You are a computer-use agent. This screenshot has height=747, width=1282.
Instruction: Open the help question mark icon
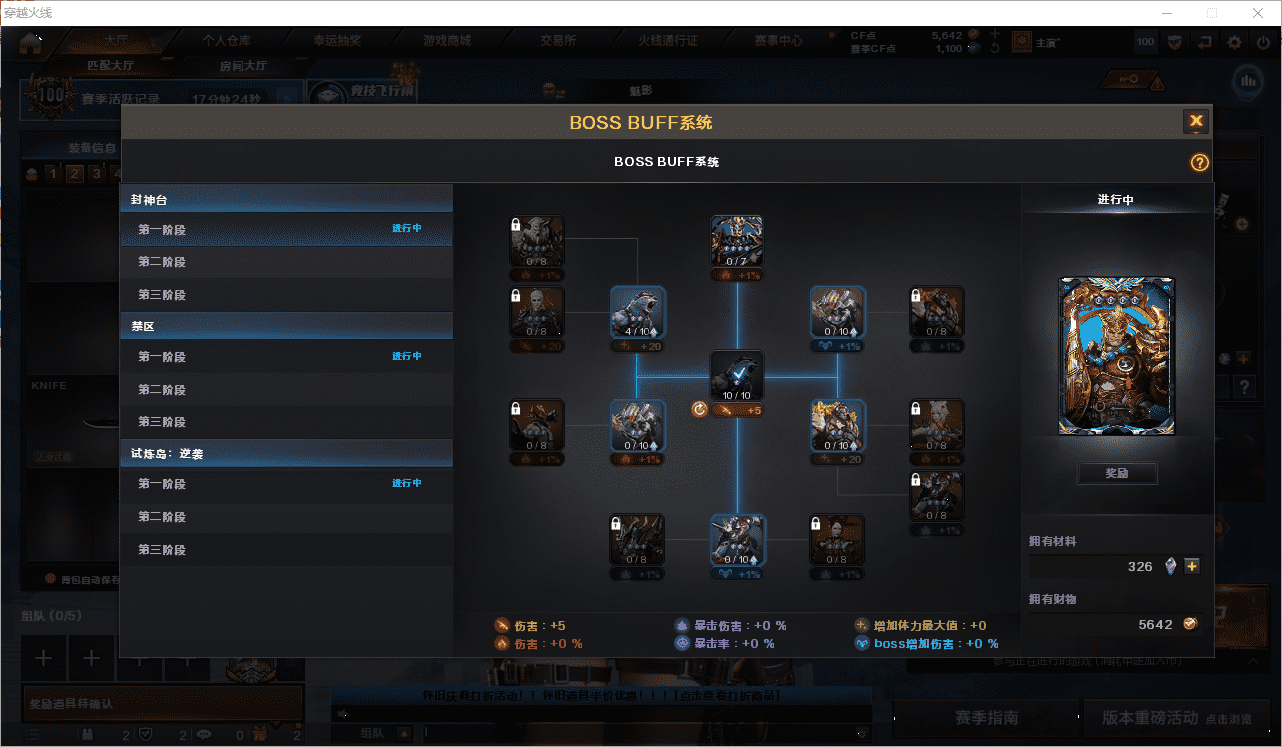pos(1200,163)
